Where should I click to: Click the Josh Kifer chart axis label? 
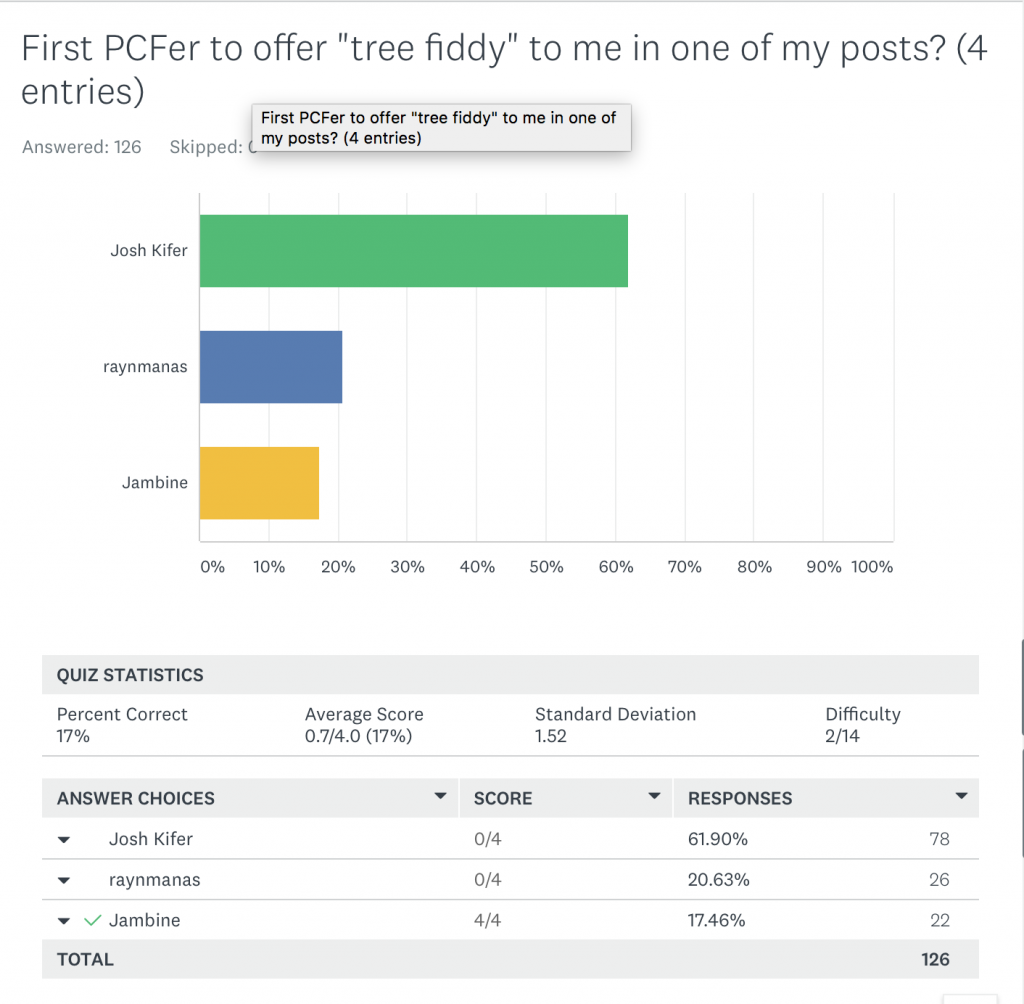tap(148, 251)
